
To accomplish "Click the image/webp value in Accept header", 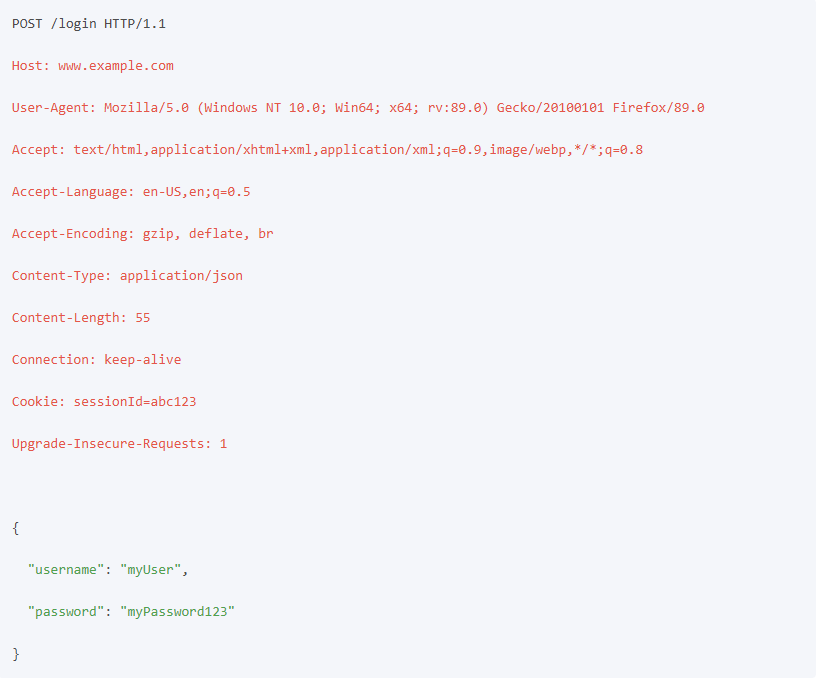I will pos(527,150).
